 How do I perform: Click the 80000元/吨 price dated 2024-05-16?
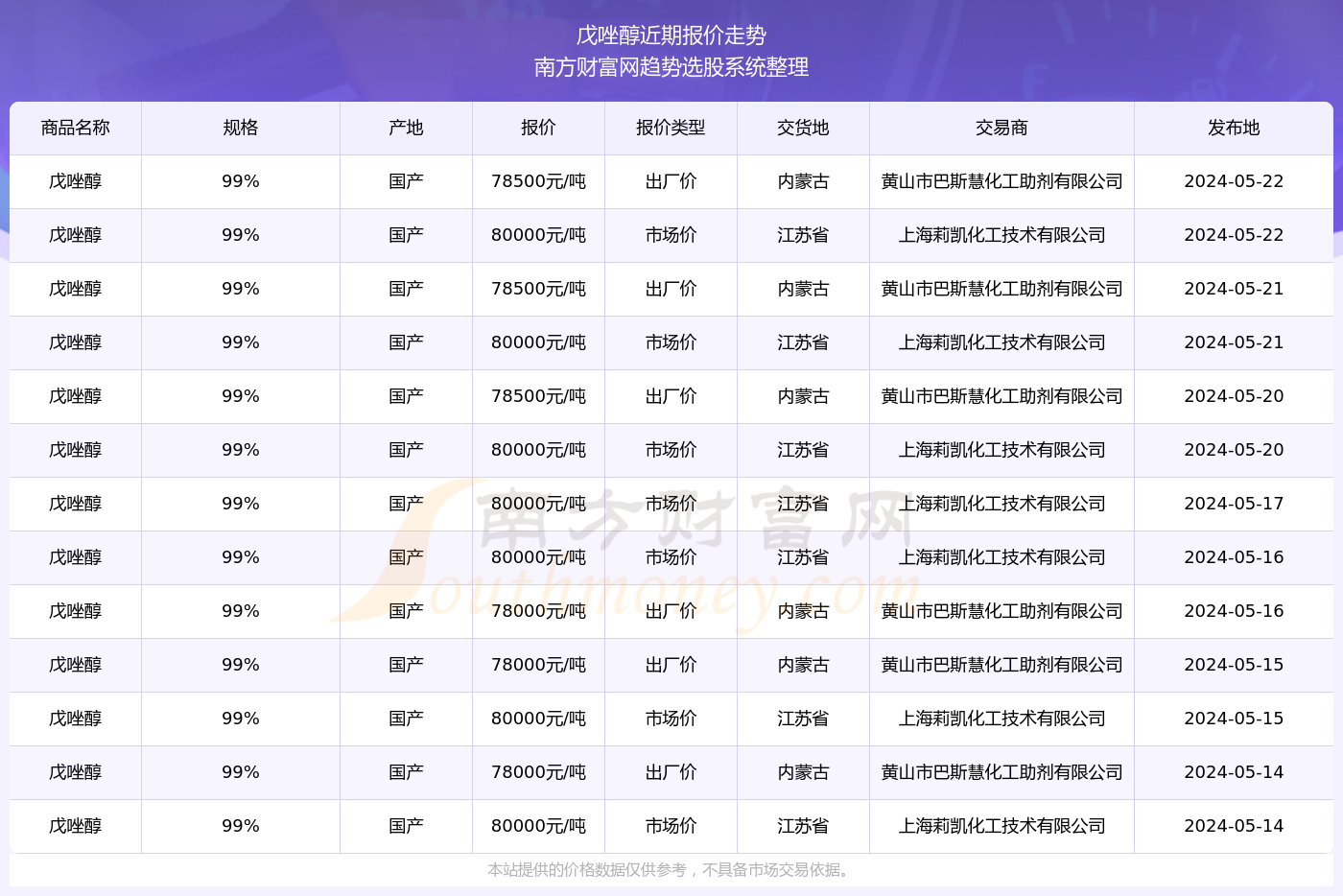(x=539, y=557)
